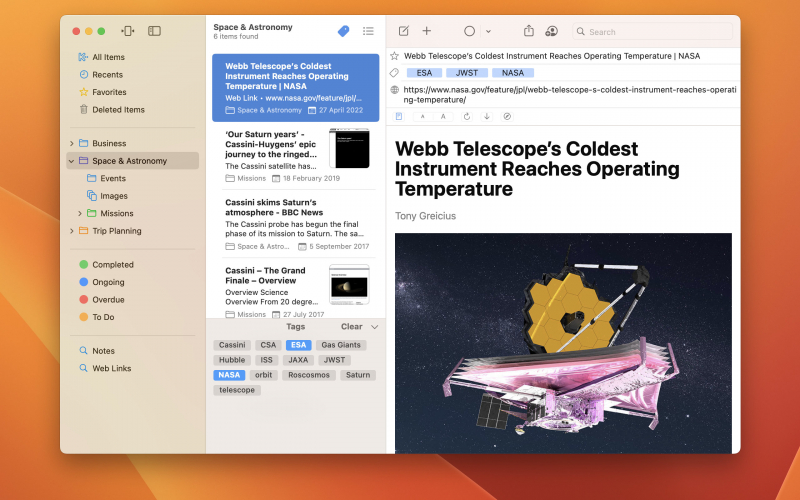This screenshot has height=500, width=800.
Task: Open Cassini – The Grand Finale item
Action: 295,290
